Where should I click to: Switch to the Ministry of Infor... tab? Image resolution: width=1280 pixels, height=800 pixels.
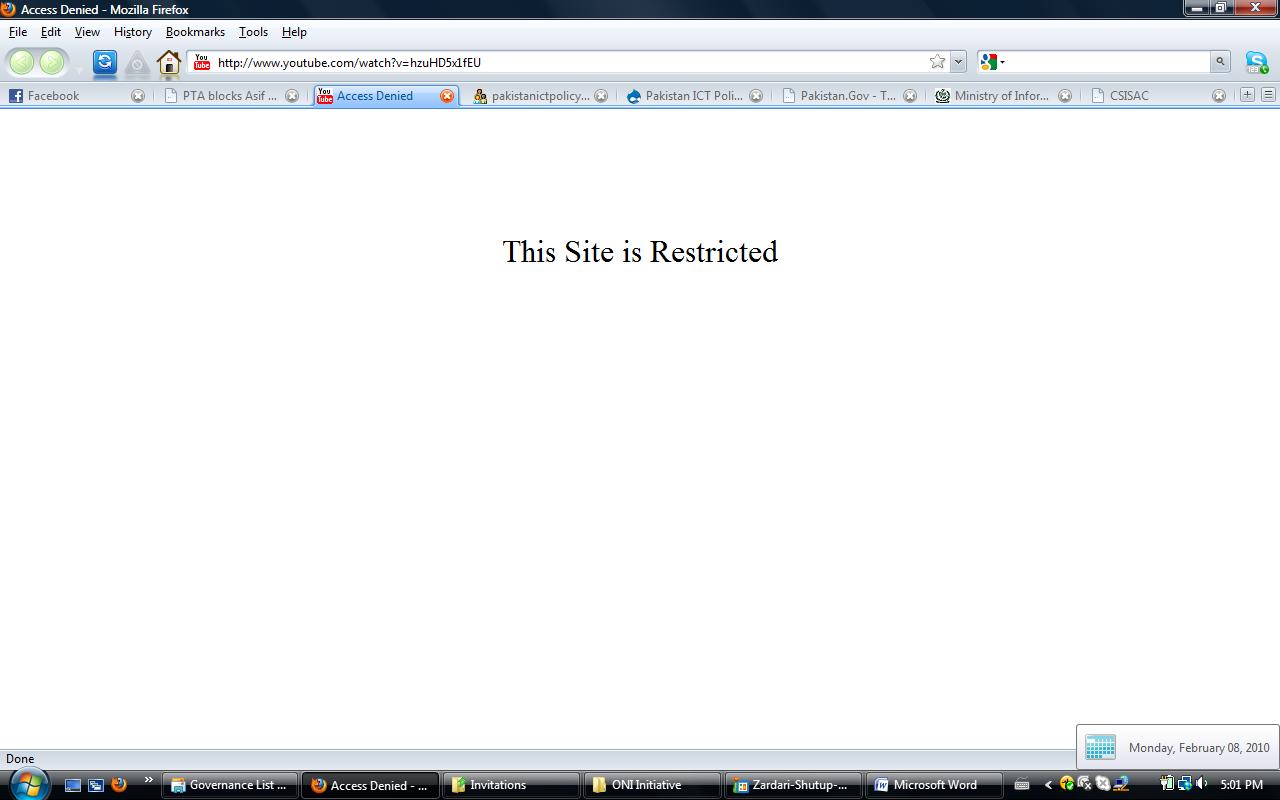click(1000, 96)
